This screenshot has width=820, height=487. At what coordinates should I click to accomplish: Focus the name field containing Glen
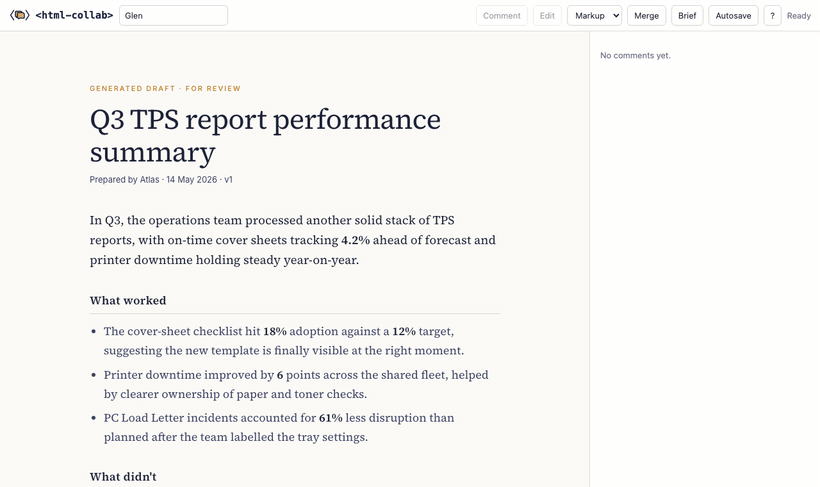[x=173, y=16]
